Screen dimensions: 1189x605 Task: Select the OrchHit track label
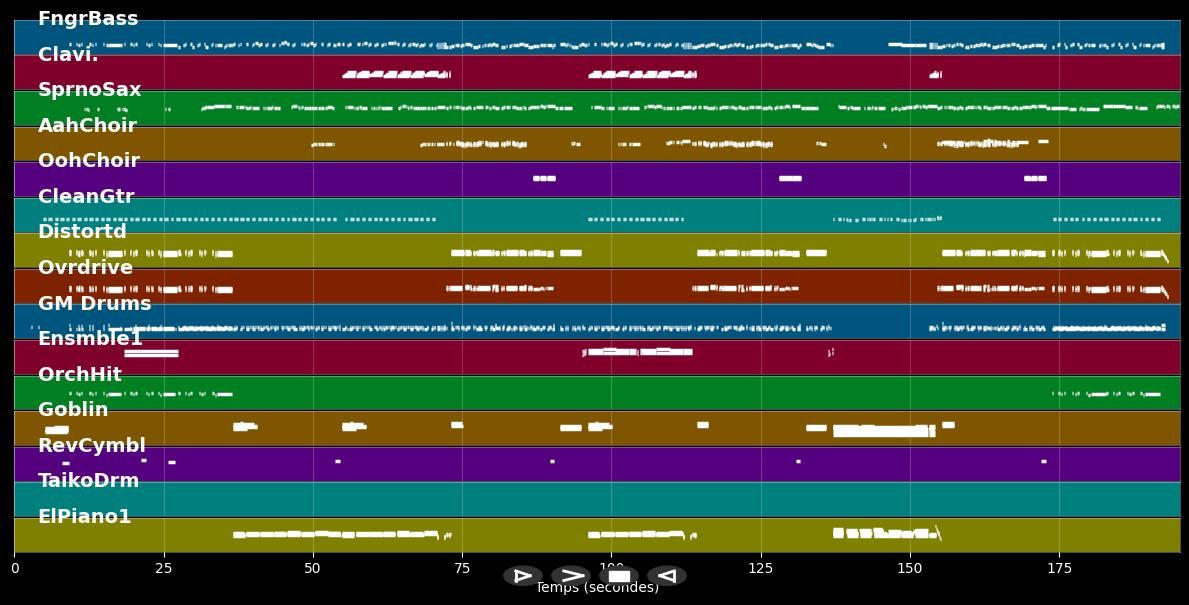80,375
